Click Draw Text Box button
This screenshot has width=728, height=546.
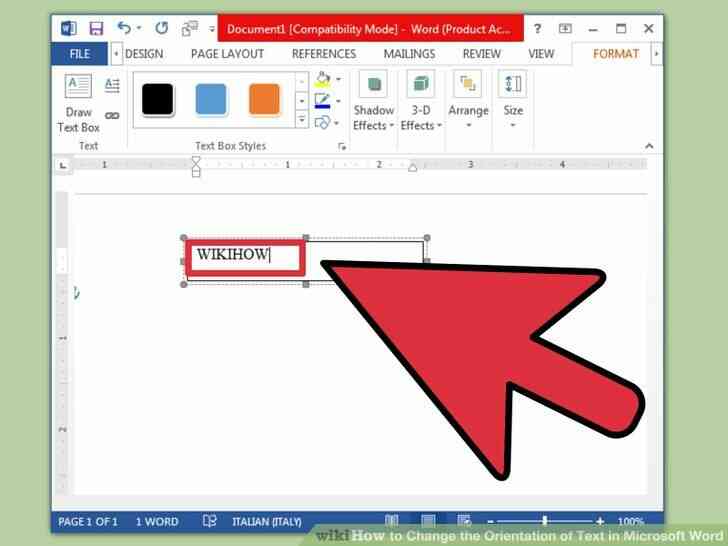78,104
